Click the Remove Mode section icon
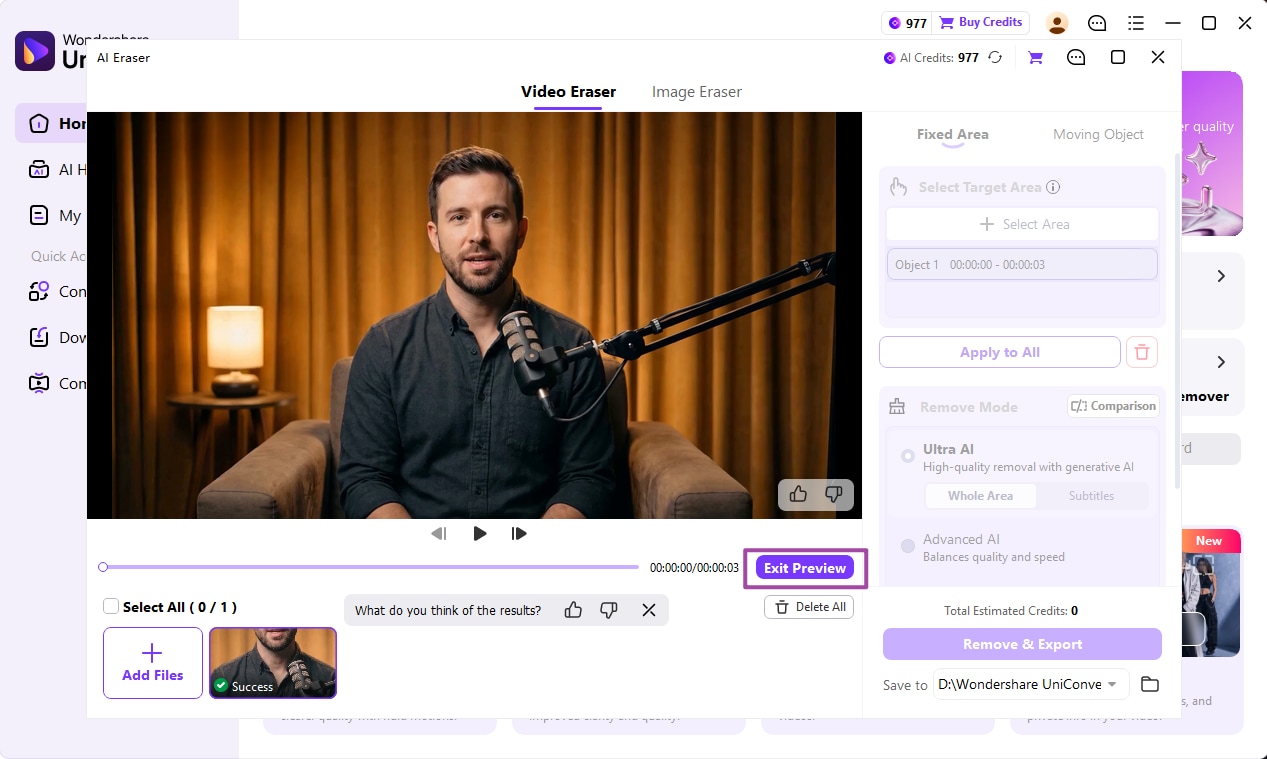This screenshot has width=1267, height=759. coord(897,407)
